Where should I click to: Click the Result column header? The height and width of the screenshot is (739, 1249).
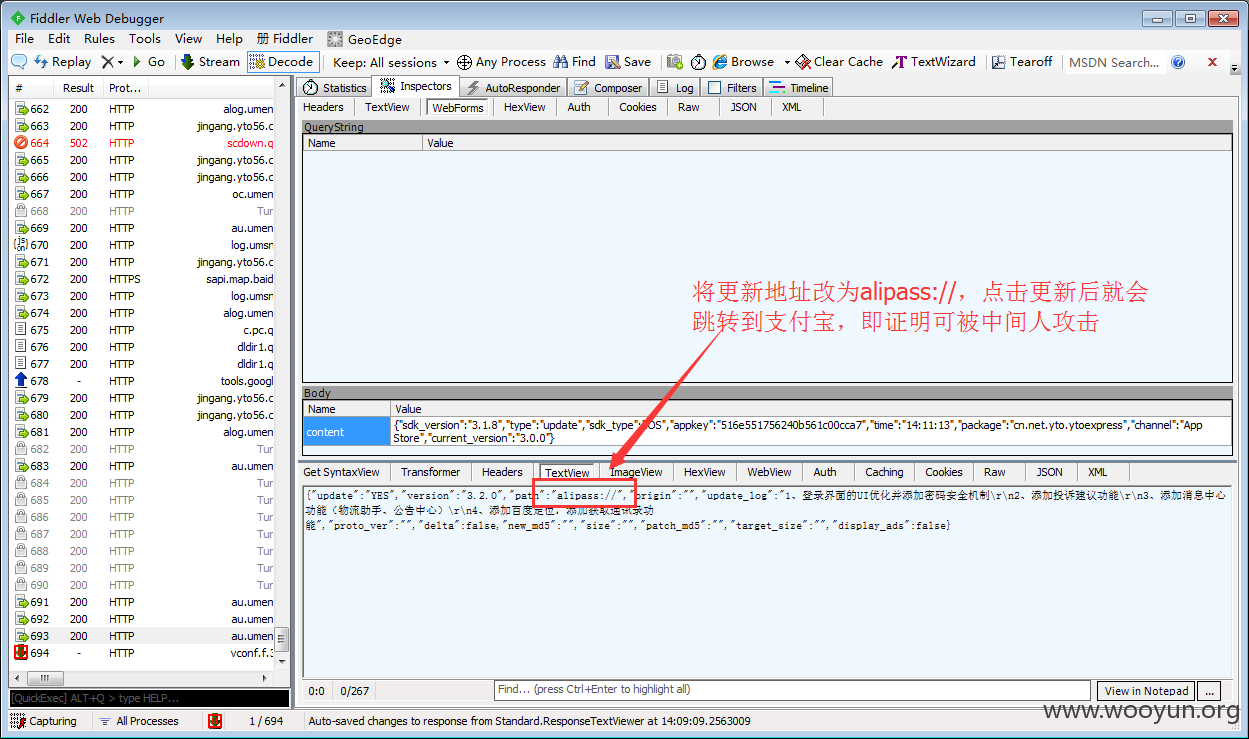[x=79, y=88]
